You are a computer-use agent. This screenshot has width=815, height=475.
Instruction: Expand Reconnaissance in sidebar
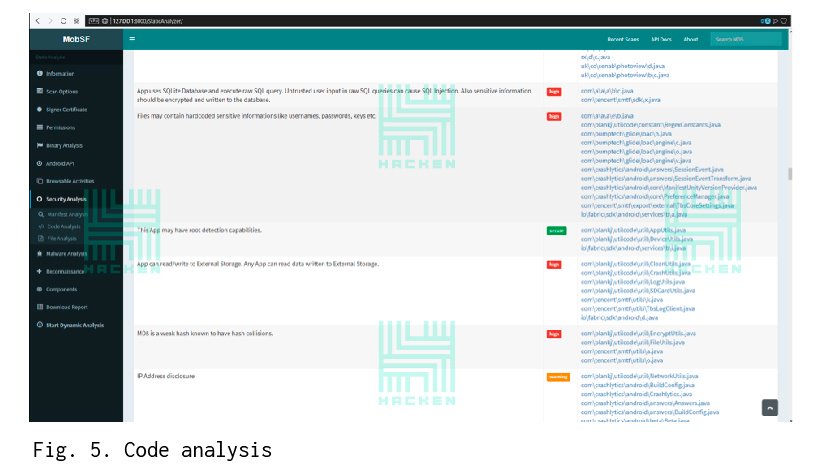point(64,271)
